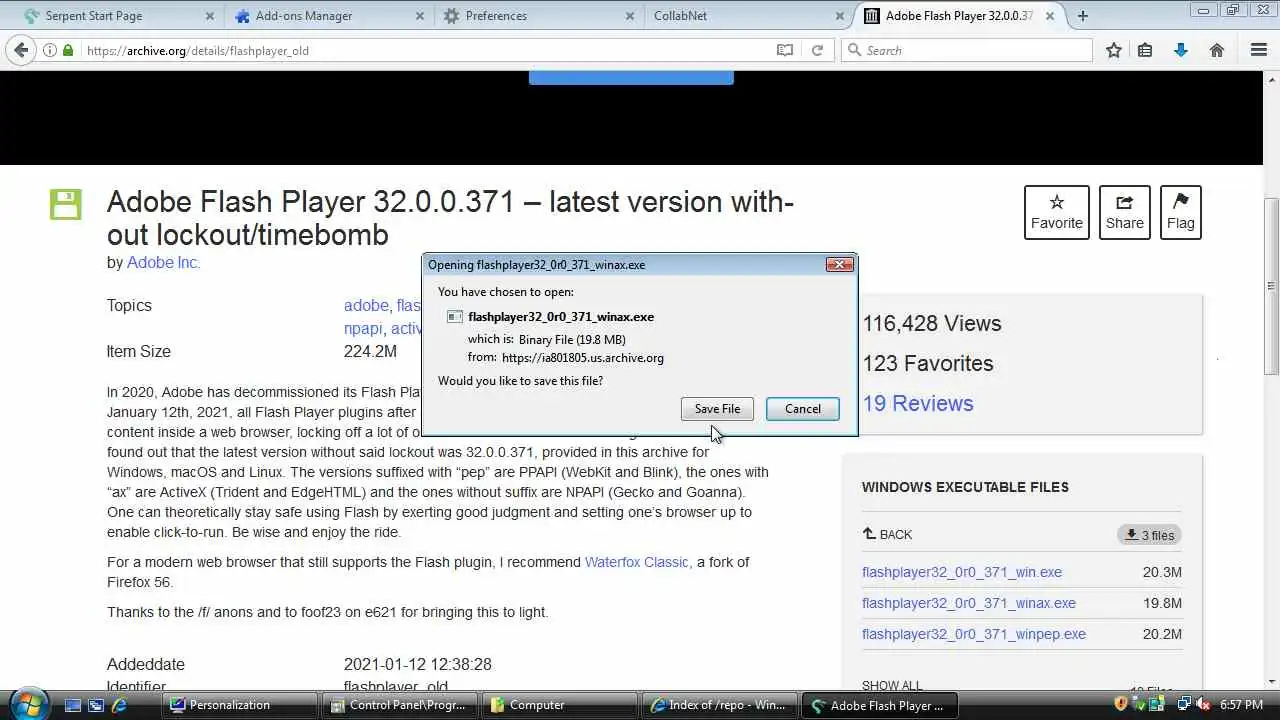Open a new tab with plus button

tap(1082, 16)
